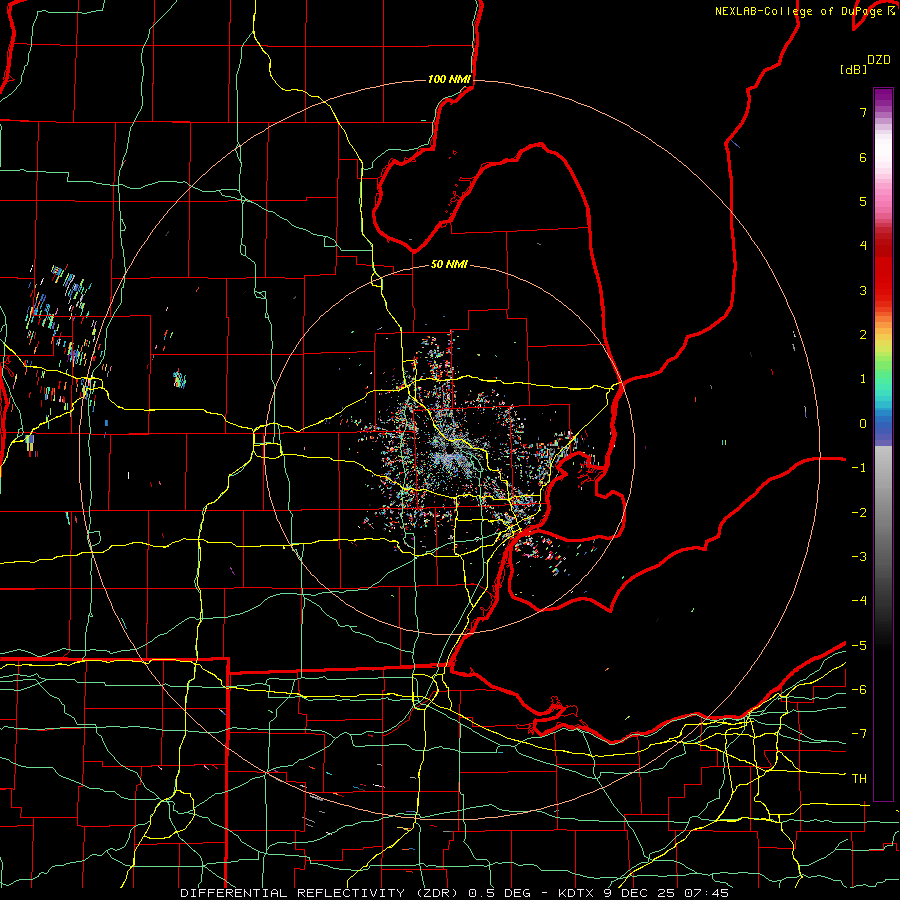
Task: Click the 2 dB tick label on the legend
Action: [863, 335]
